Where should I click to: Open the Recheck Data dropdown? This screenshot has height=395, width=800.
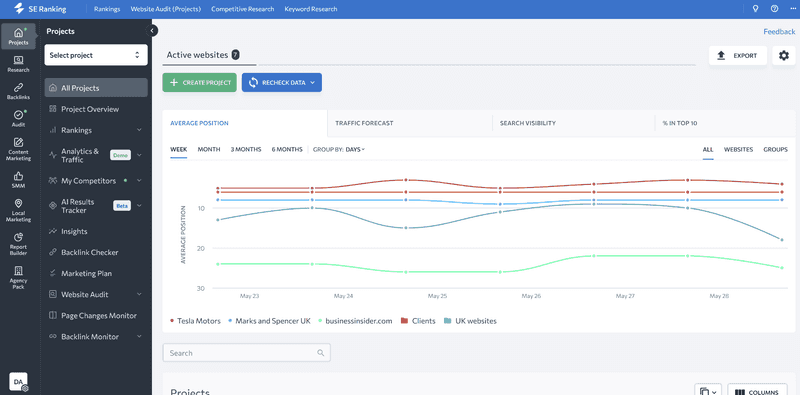click(282, 82)
